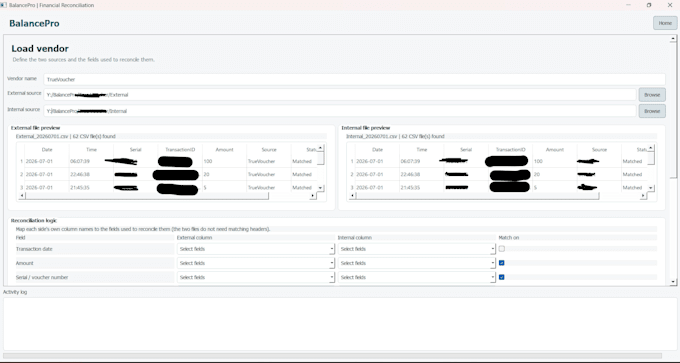The image size is (680, 363).
Task: Click the BalancePro logo heading
Action: click(x=34, y=23)
